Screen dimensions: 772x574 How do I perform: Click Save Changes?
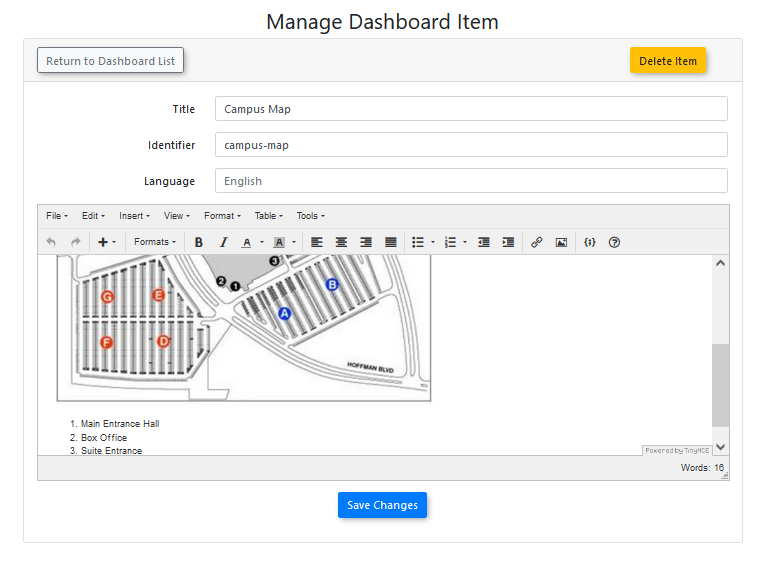tap(382, 505)
